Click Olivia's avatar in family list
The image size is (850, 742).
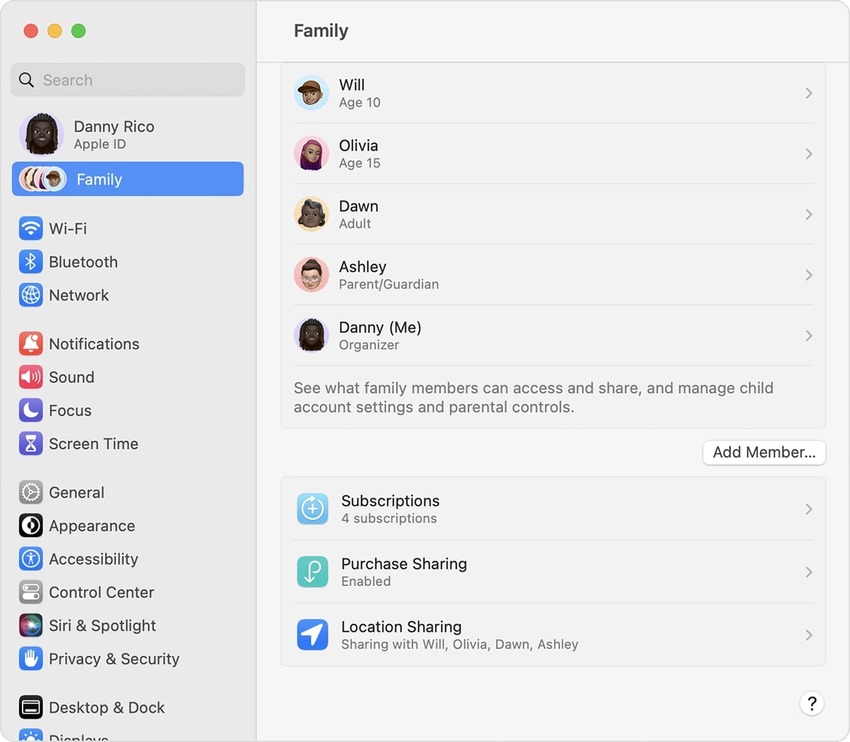(311, 154)
